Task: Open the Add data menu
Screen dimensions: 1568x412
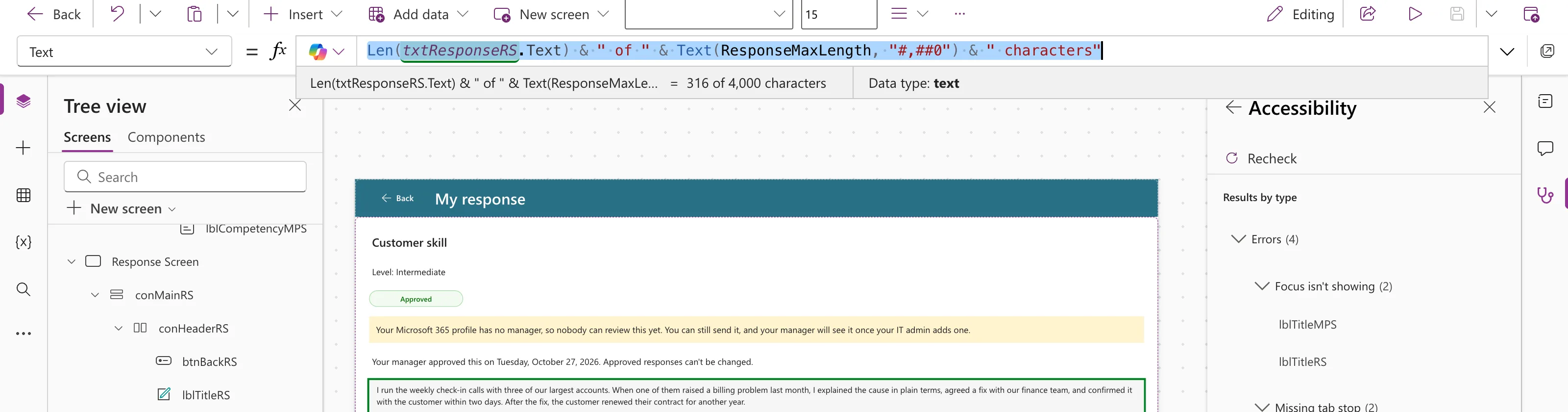Action: tap(419, 14)
